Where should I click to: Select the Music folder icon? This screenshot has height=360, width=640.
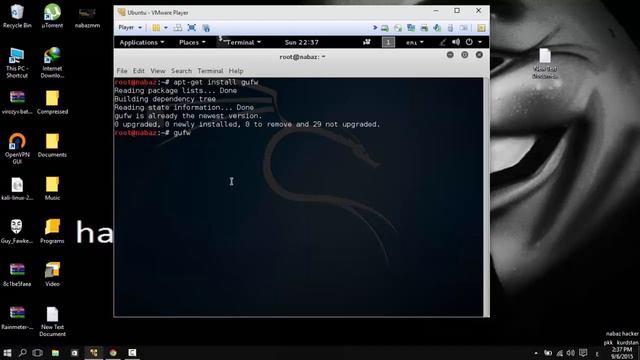click(x=52, y=188)
